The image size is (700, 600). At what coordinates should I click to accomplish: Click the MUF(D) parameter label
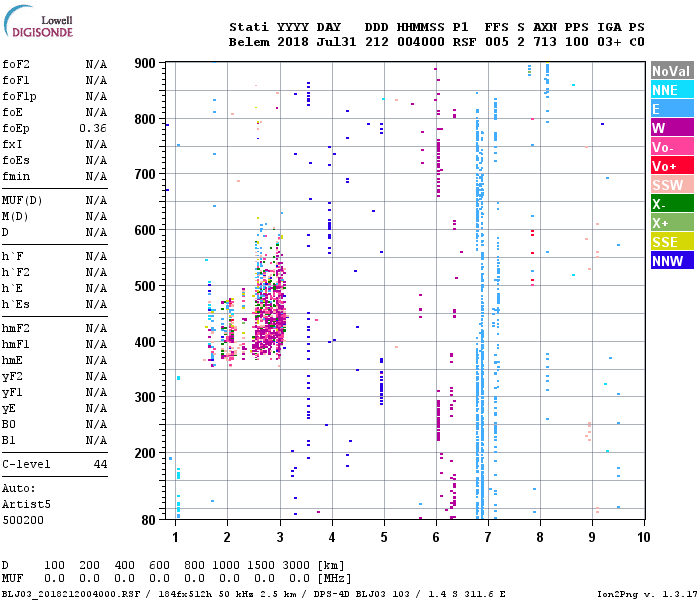(x=22, y=200)
